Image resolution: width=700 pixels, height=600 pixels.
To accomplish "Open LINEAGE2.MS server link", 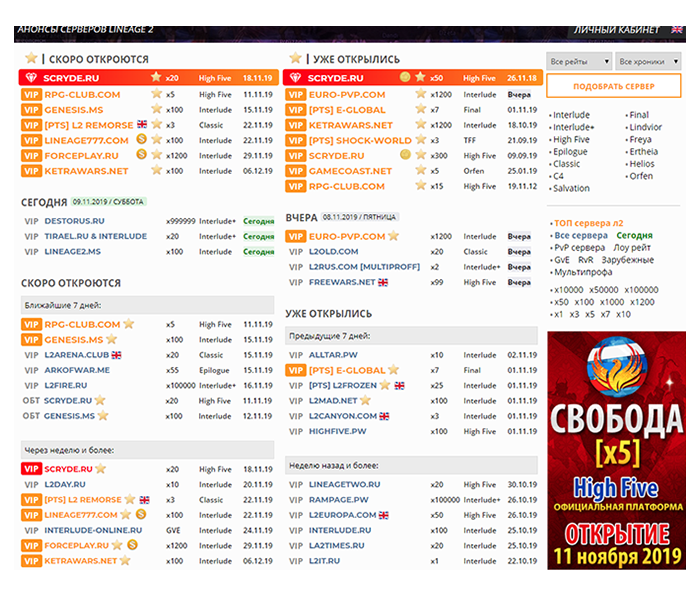I will pos(73,252).
